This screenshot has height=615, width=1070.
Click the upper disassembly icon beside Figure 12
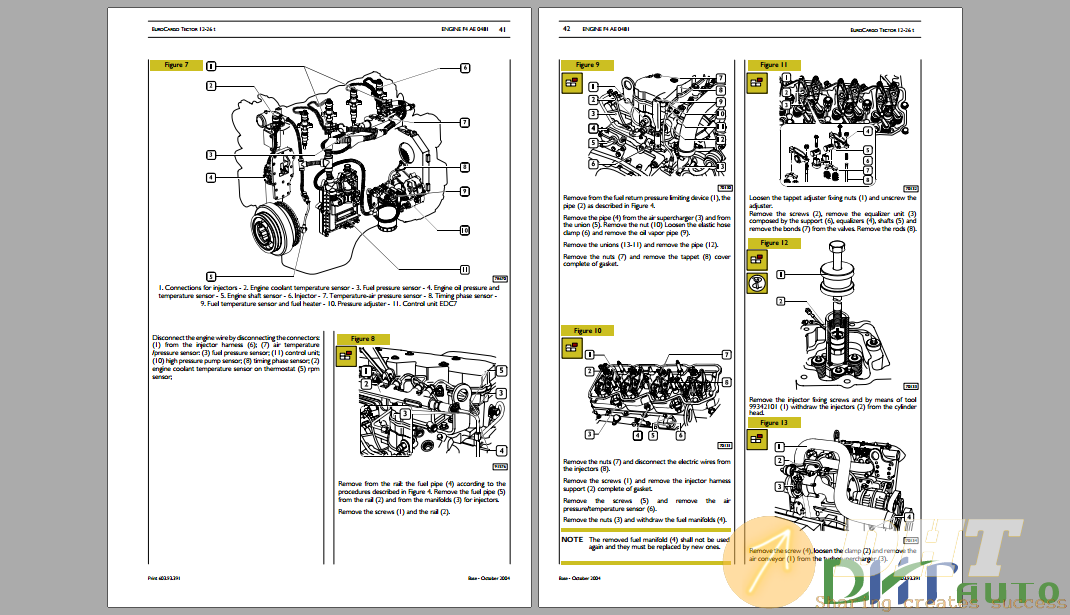(x=757, y=259)
